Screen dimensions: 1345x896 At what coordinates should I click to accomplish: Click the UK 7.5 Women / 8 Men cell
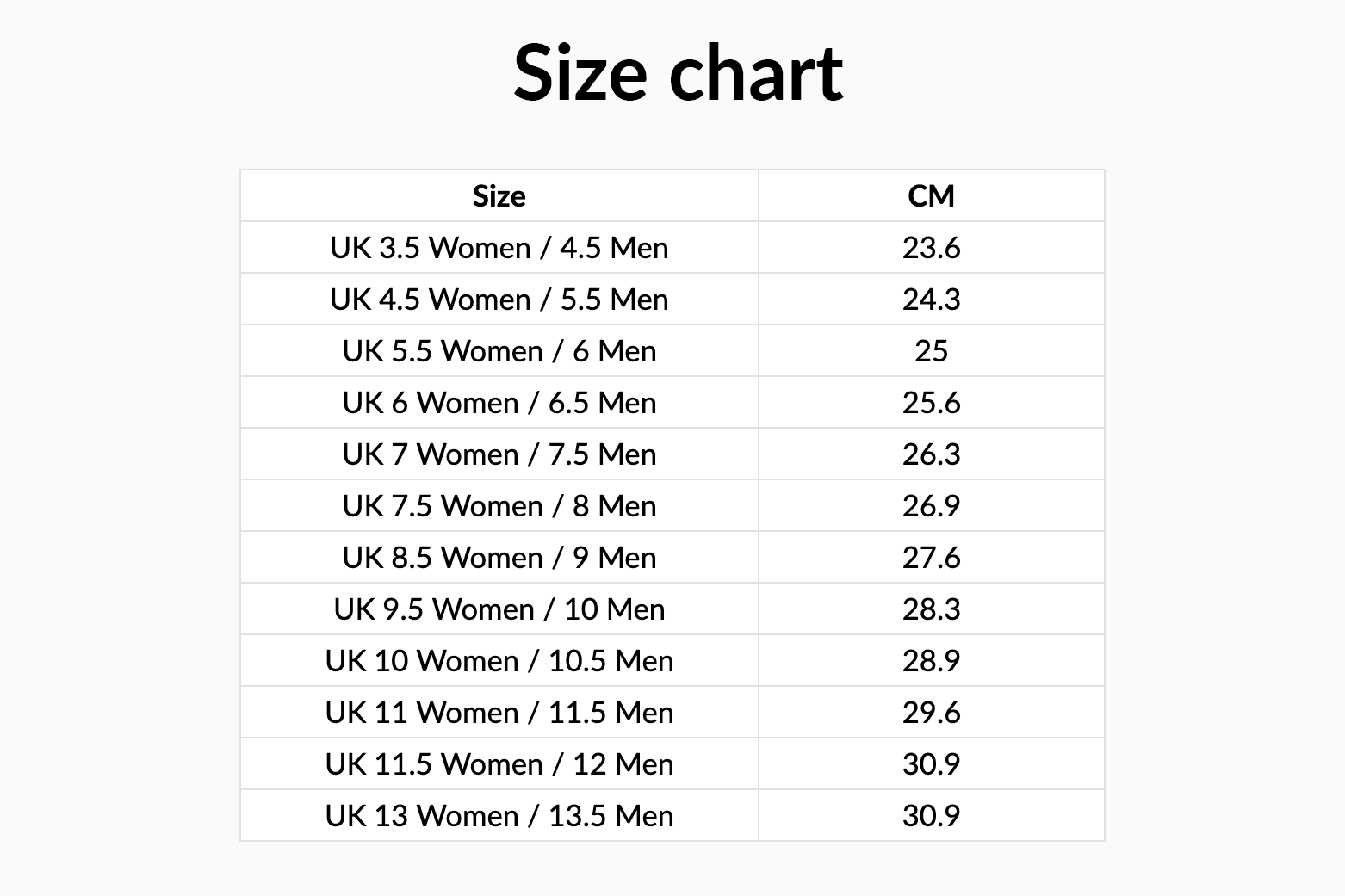pos(499,506)
